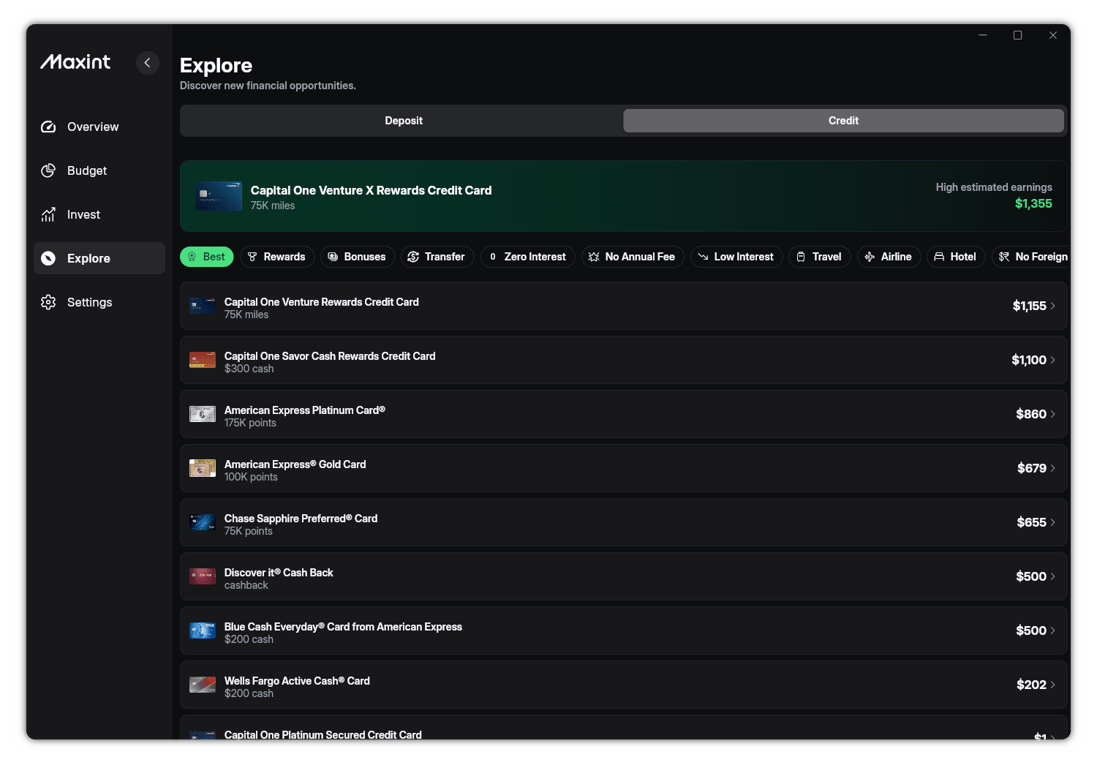Viewport: 1097px width, 768px height.
Task: Open Invest via its chart icon
Action: (x=48, y=215)
